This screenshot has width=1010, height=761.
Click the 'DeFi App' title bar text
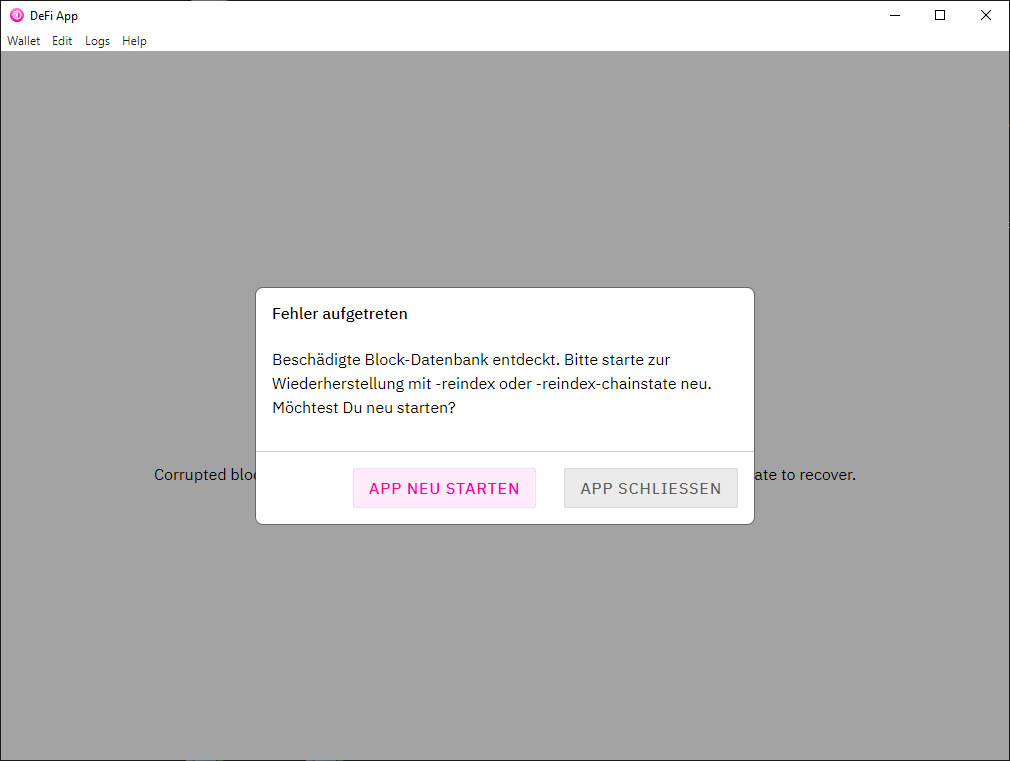click(x=54, y=15)
